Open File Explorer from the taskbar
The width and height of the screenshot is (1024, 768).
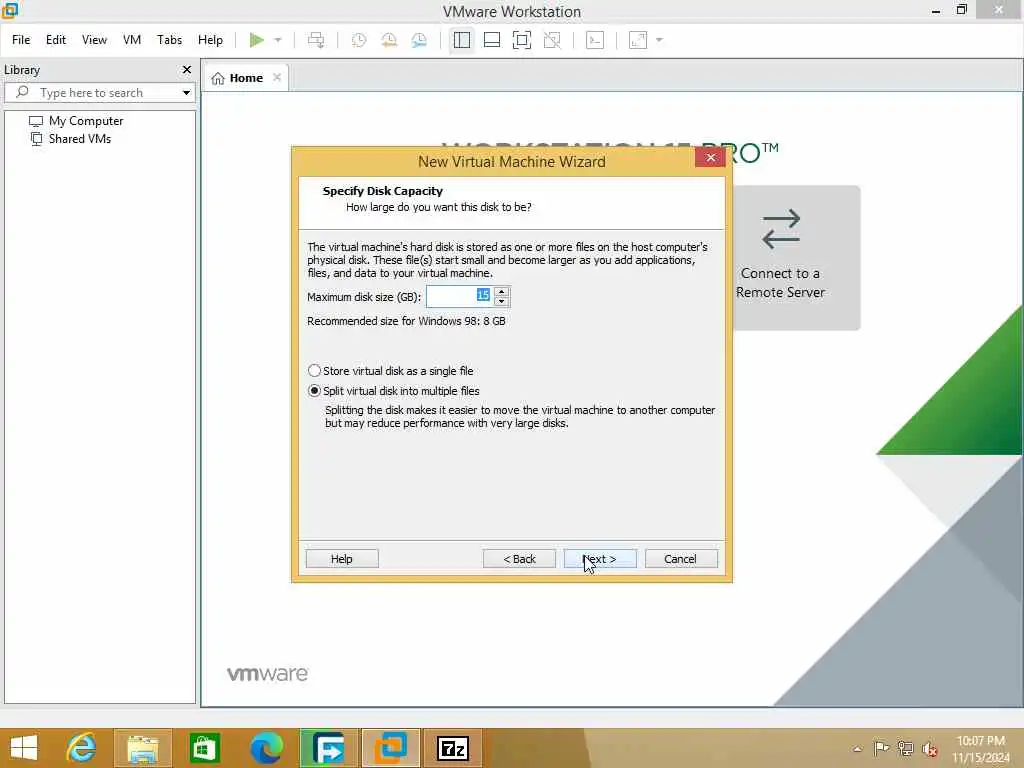tap(143, 748)
